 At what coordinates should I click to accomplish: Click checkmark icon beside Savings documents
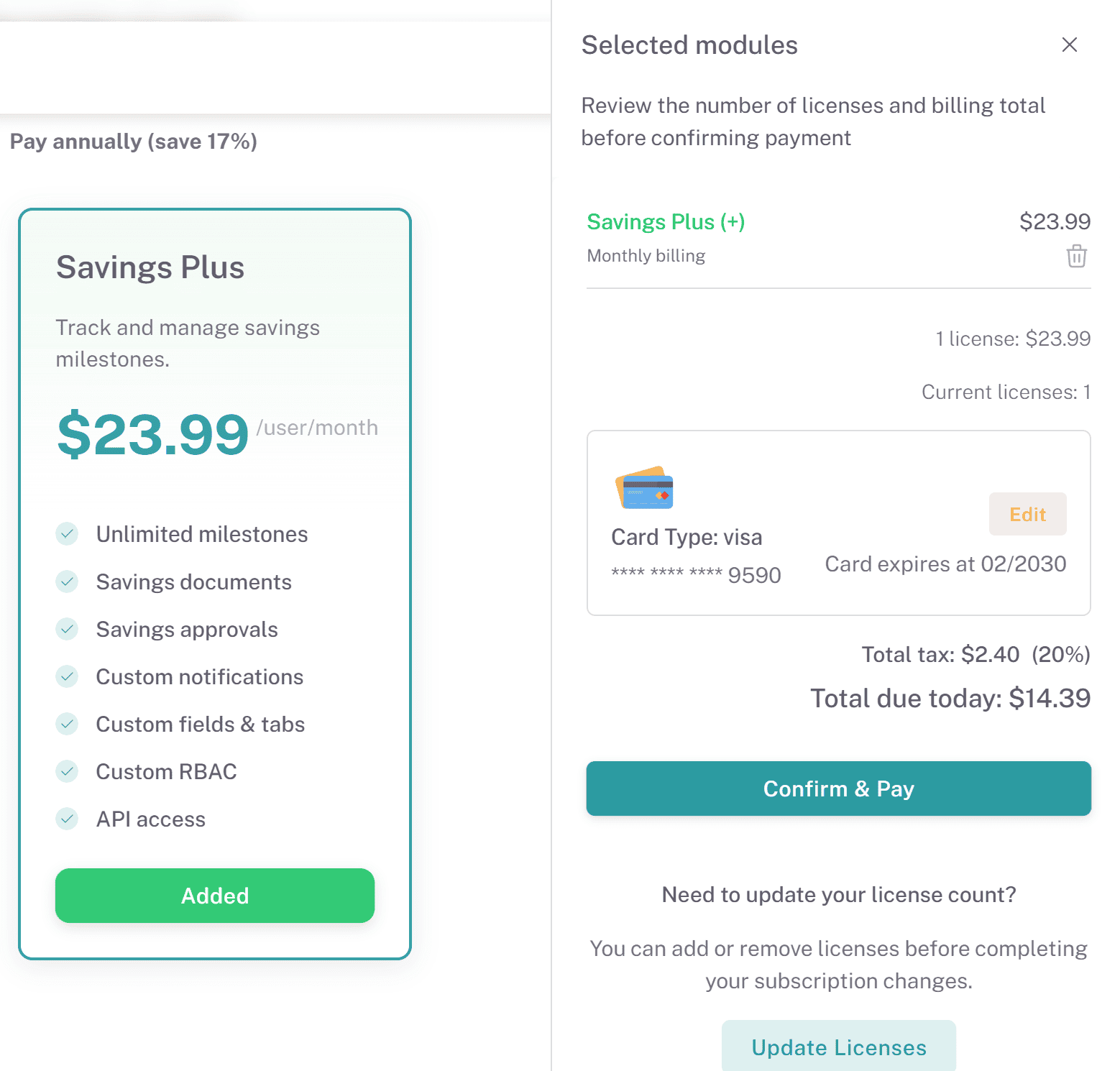[x=67, y=582]
